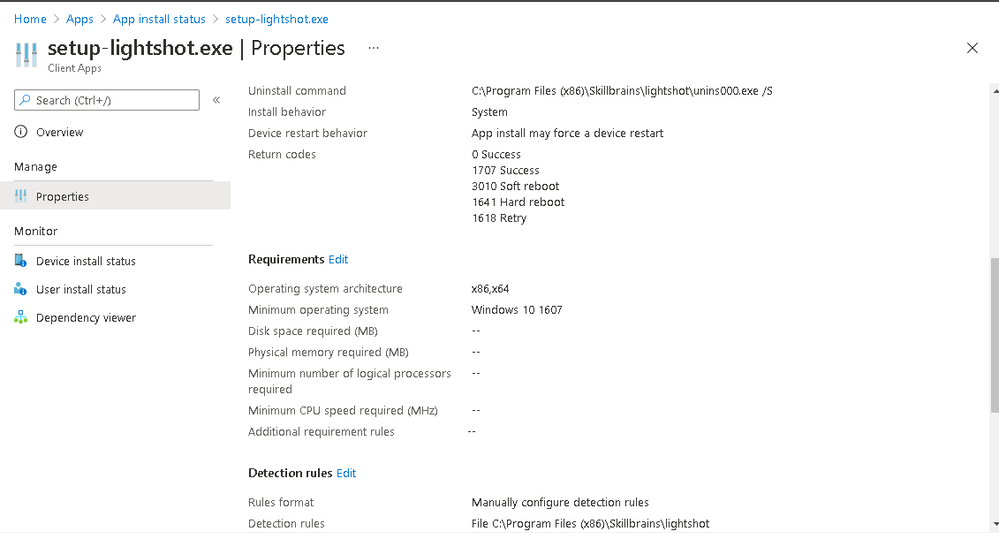
Task: Click the setup-lightshot.exe app properties icon
Action: 26,54
